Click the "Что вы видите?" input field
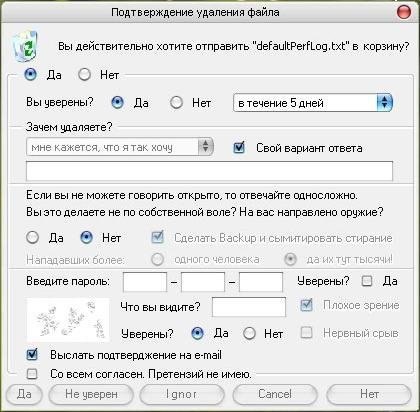420x412 pixels. [249, 307]
